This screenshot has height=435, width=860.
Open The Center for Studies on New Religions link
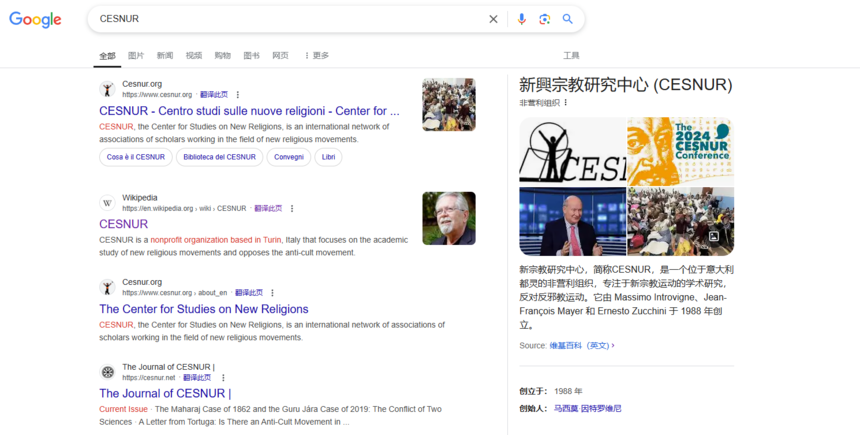click(x=204, y=310)
